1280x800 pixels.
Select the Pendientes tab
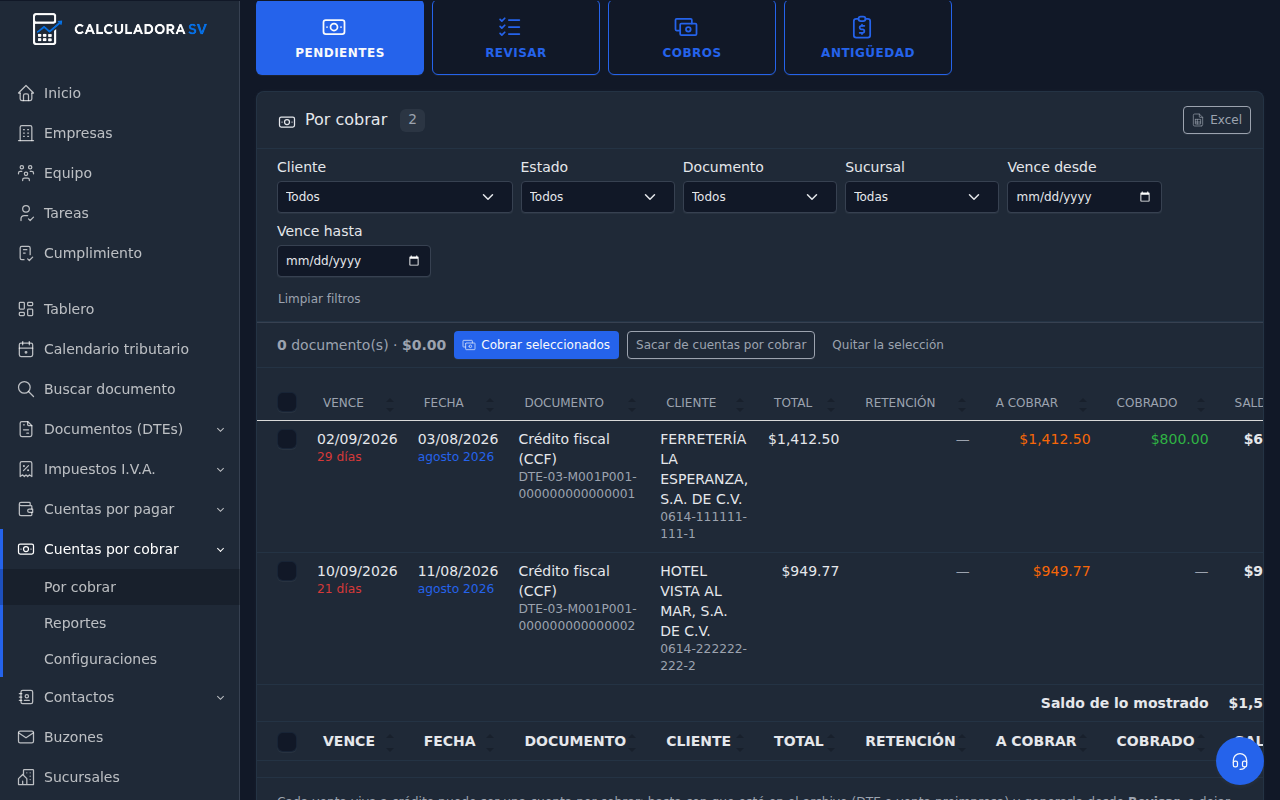[x=340, y=37]
